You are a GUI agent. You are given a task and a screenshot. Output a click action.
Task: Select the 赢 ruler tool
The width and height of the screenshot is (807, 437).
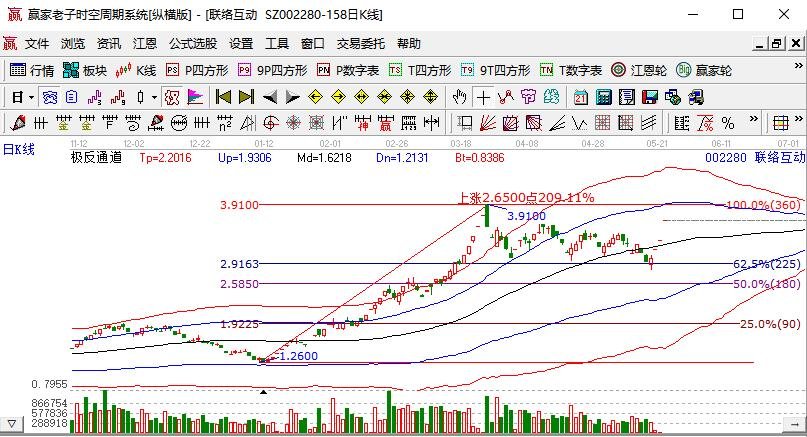pyautogui.click(x=385, y=123)
